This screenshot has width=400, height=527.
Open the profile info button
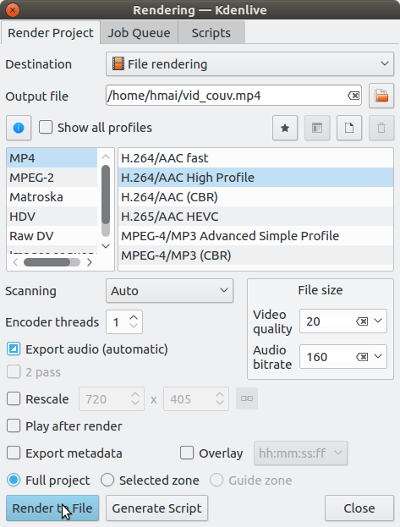click(x=18, y=128)
